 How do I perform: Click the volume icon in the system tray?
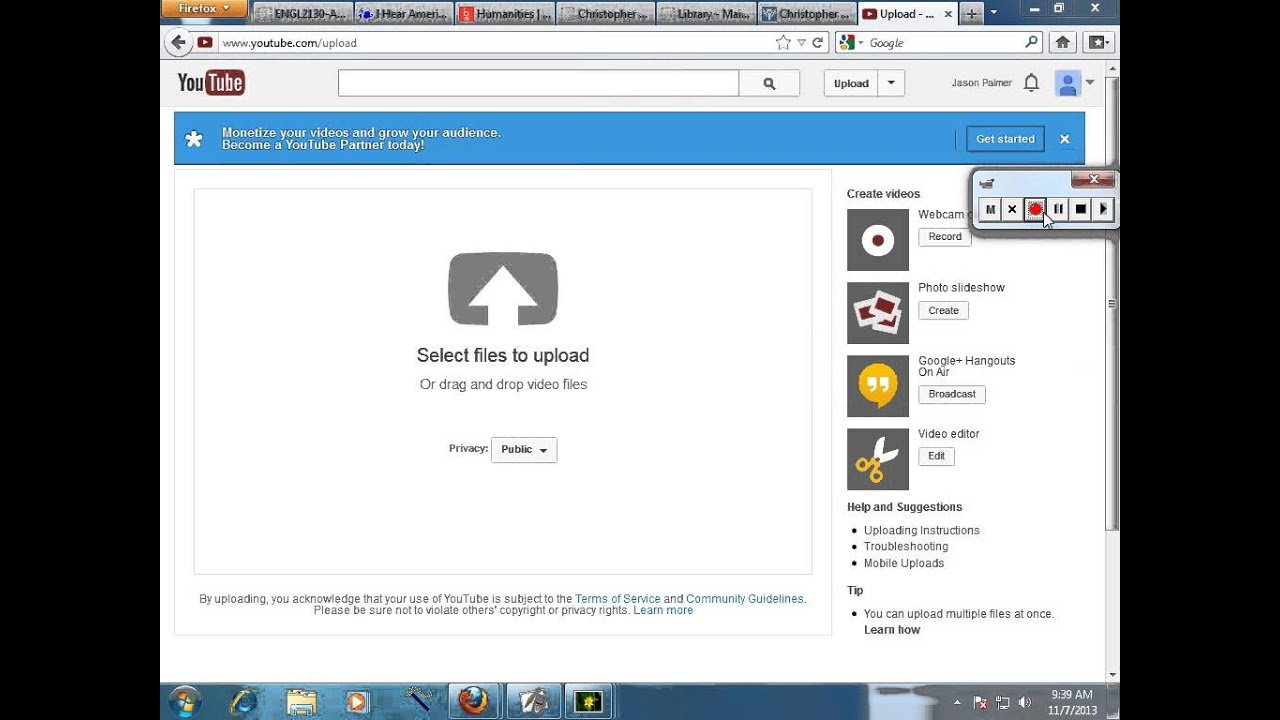(x=1024, y=703)
